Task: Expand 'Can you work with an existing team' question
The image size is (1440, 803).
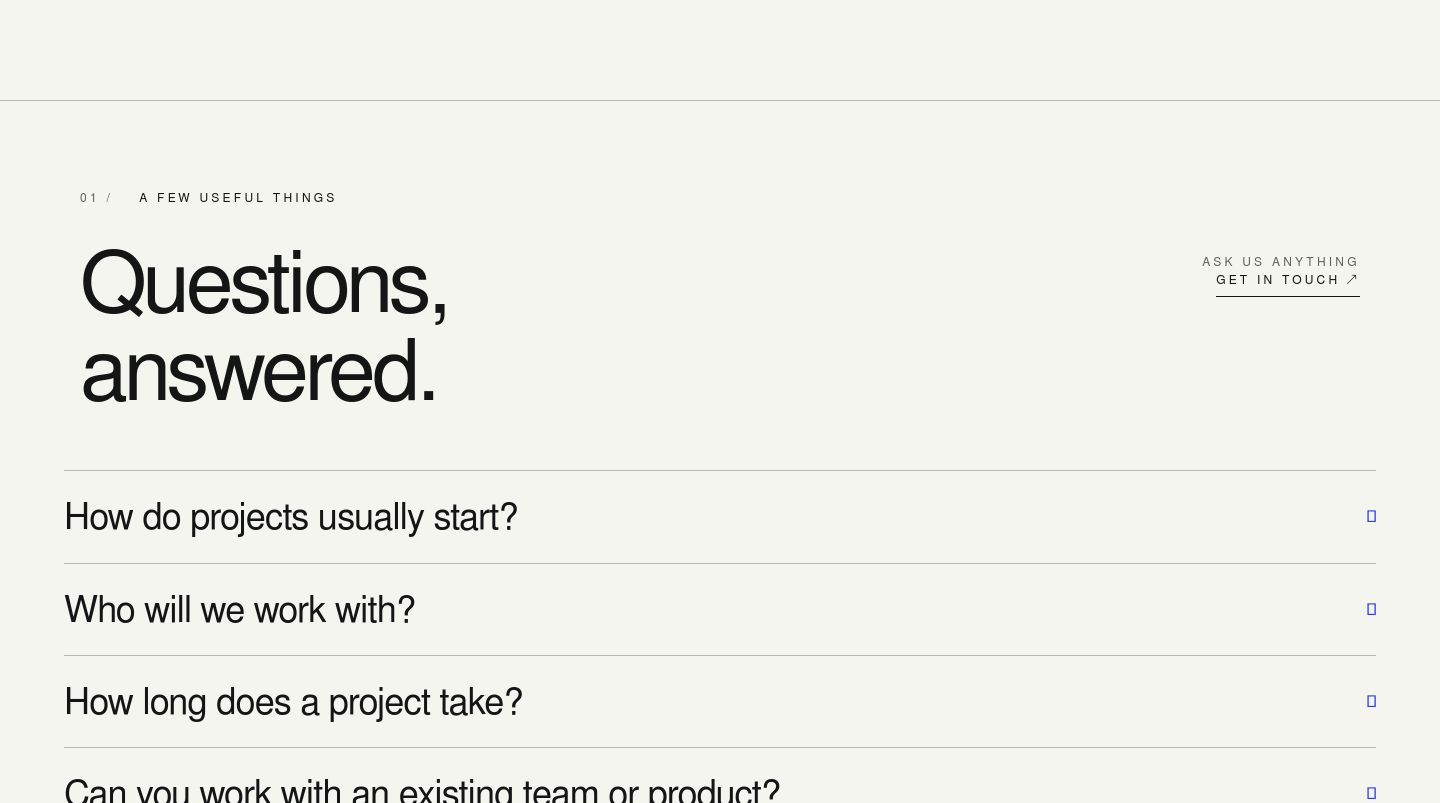Action: click(720, 776)
